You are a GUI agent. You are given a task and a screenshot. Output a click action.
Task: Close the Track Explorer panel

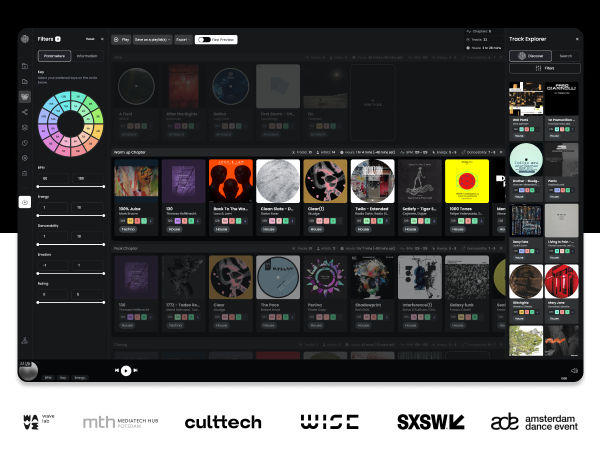coord(577,39)
